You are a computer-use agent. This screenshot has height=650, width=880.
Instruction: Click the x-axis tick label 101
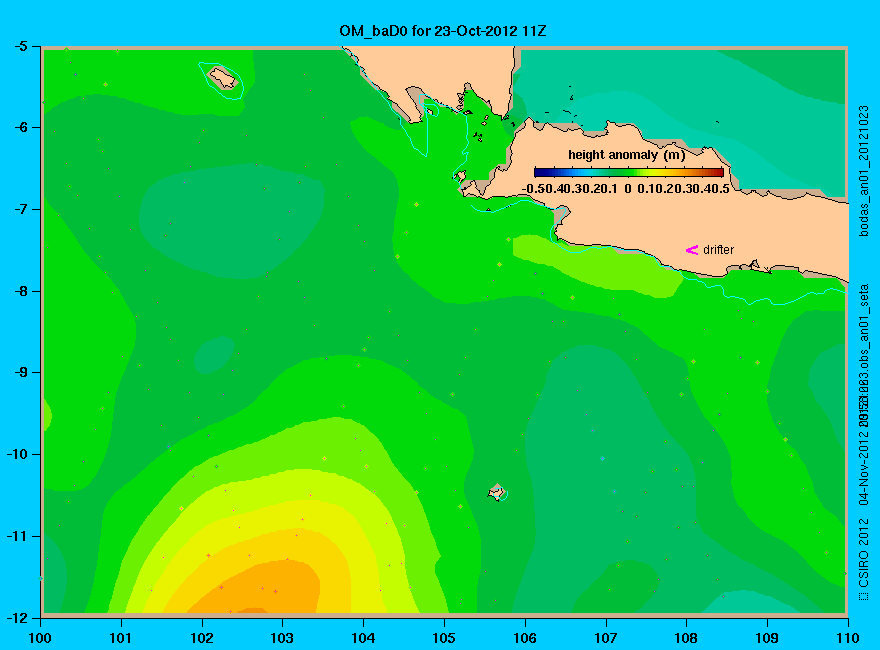point(121,638)
